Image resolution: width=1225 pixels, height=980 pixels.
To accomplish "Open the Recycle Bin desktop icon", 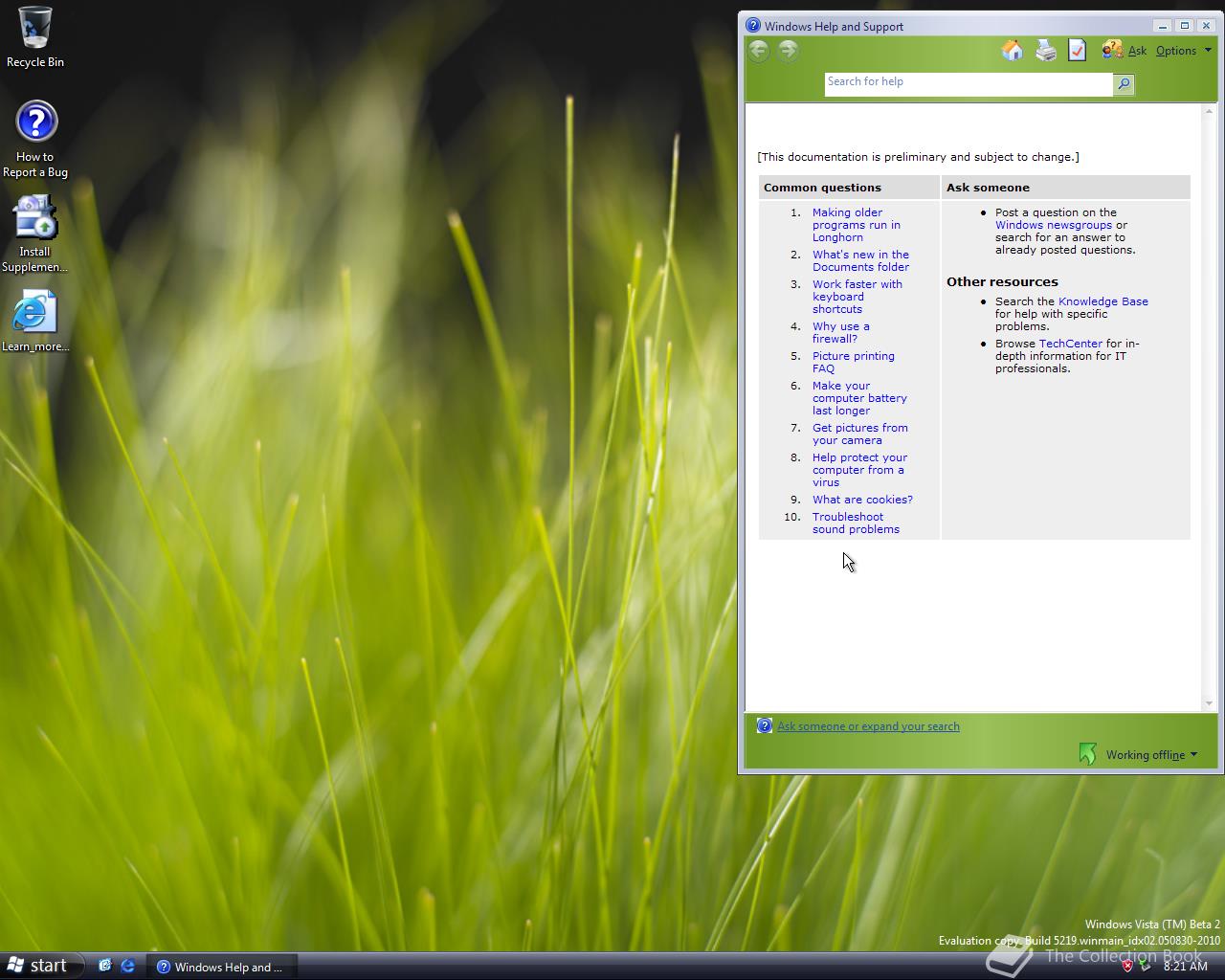I will [35, 38].
